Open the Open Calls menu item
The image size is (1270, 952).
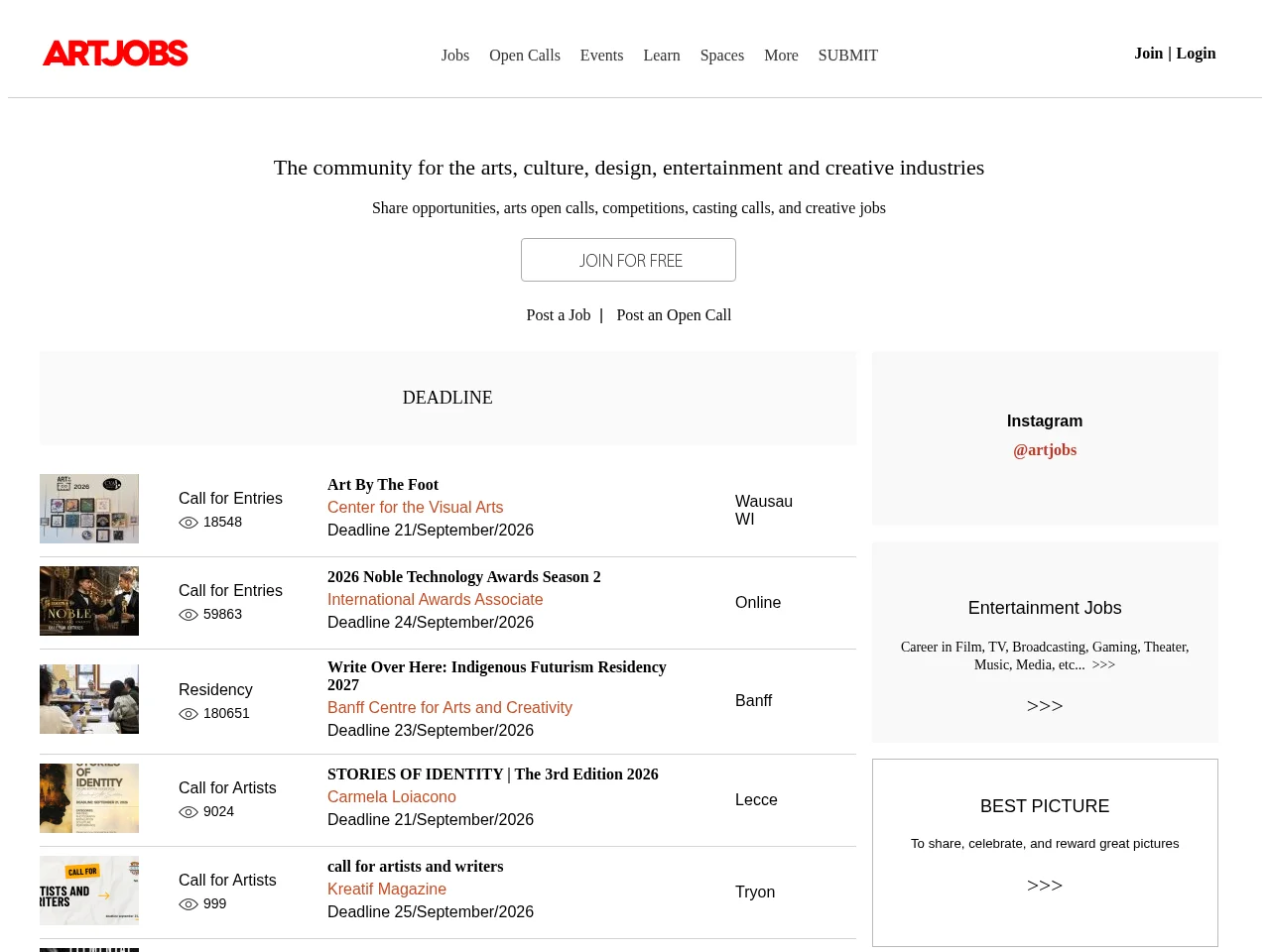coord(525,56)
